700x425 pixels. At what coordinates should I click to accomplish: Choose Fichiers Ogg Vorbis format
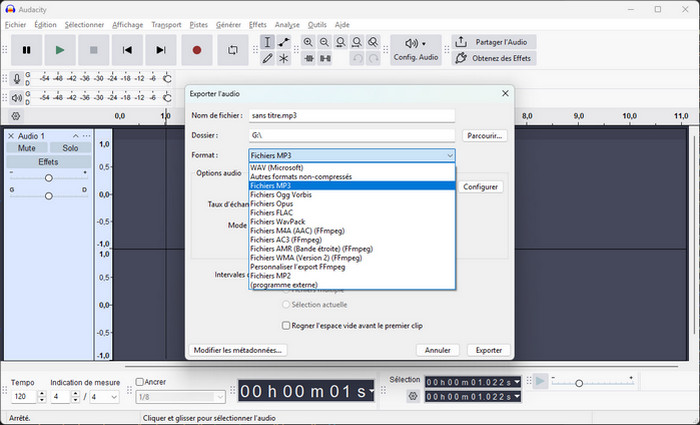pyautogui.click(x=352, y=195)
